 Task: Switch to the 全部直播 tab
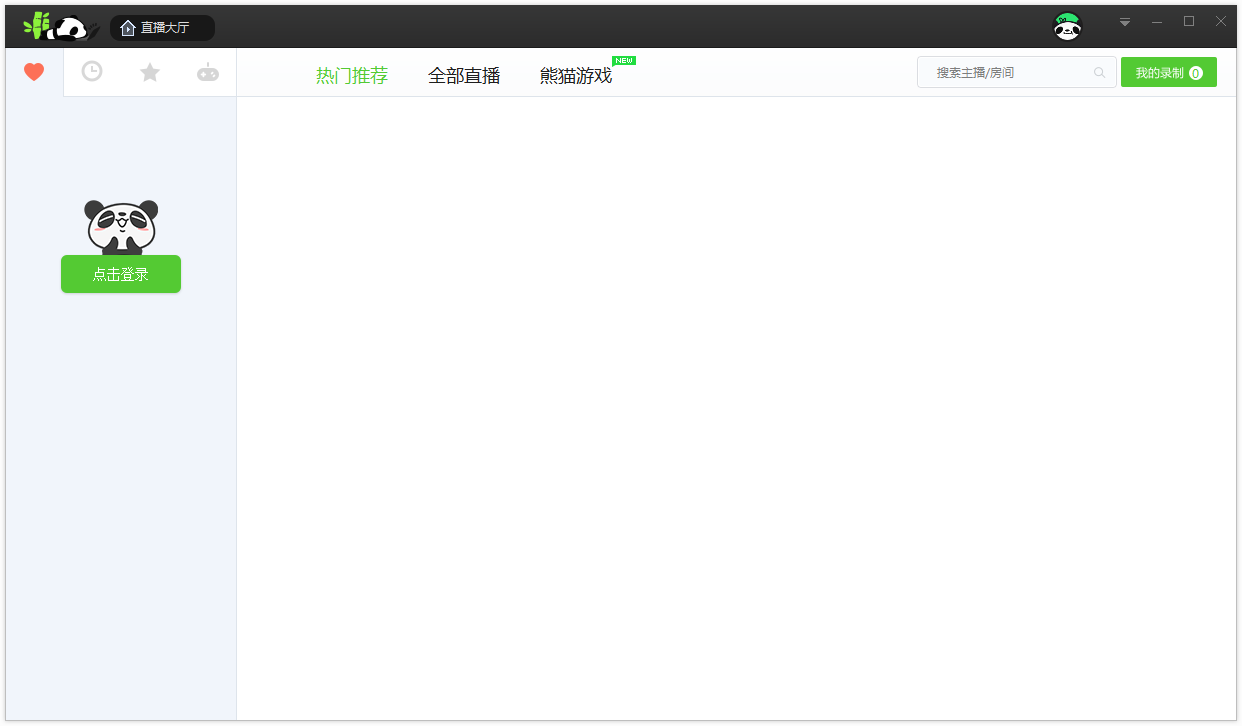tap(464, 76)
